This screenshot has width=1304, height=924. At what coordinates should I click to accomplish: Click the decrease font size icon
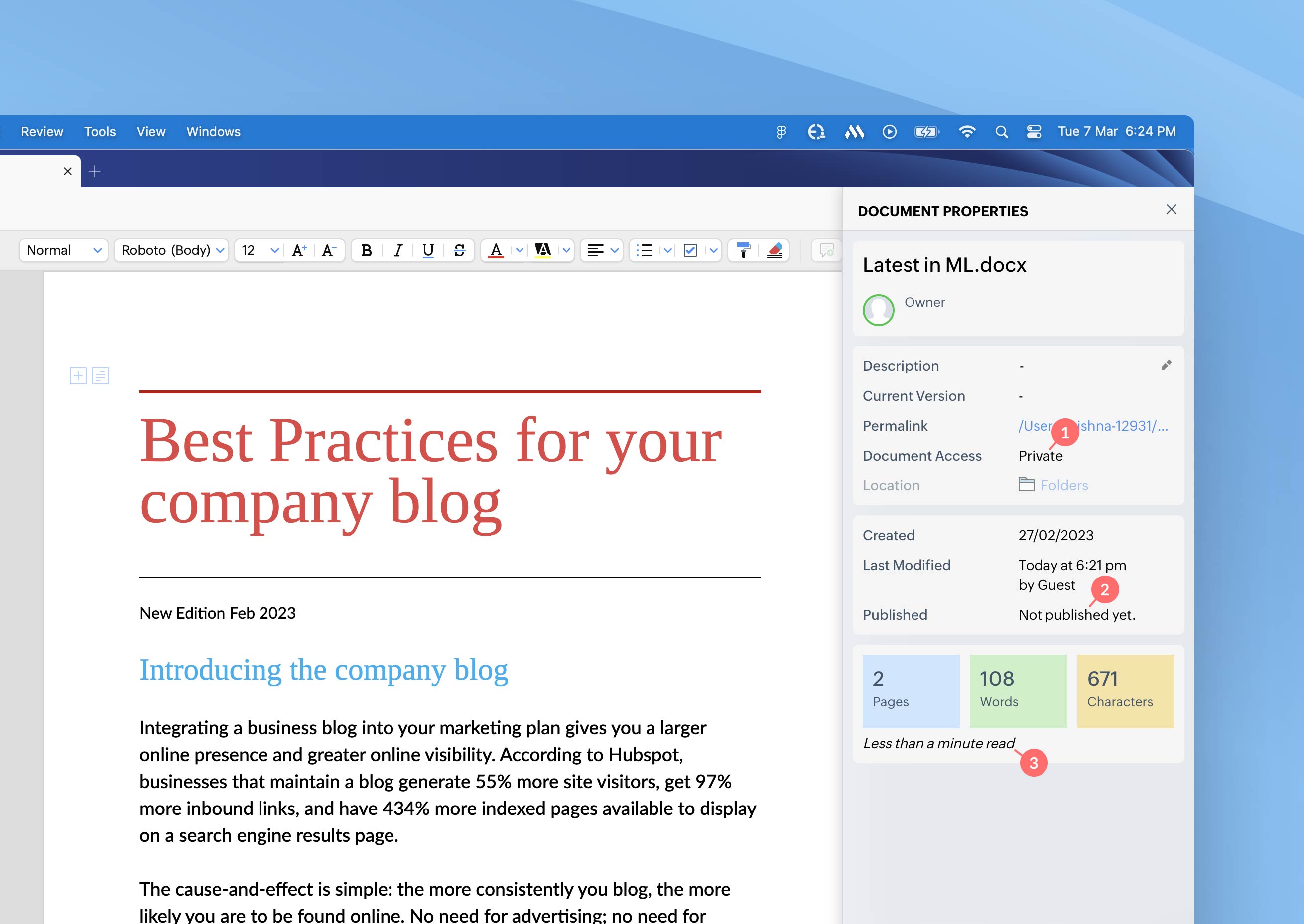pyautogui.click(x=329, y=250)
